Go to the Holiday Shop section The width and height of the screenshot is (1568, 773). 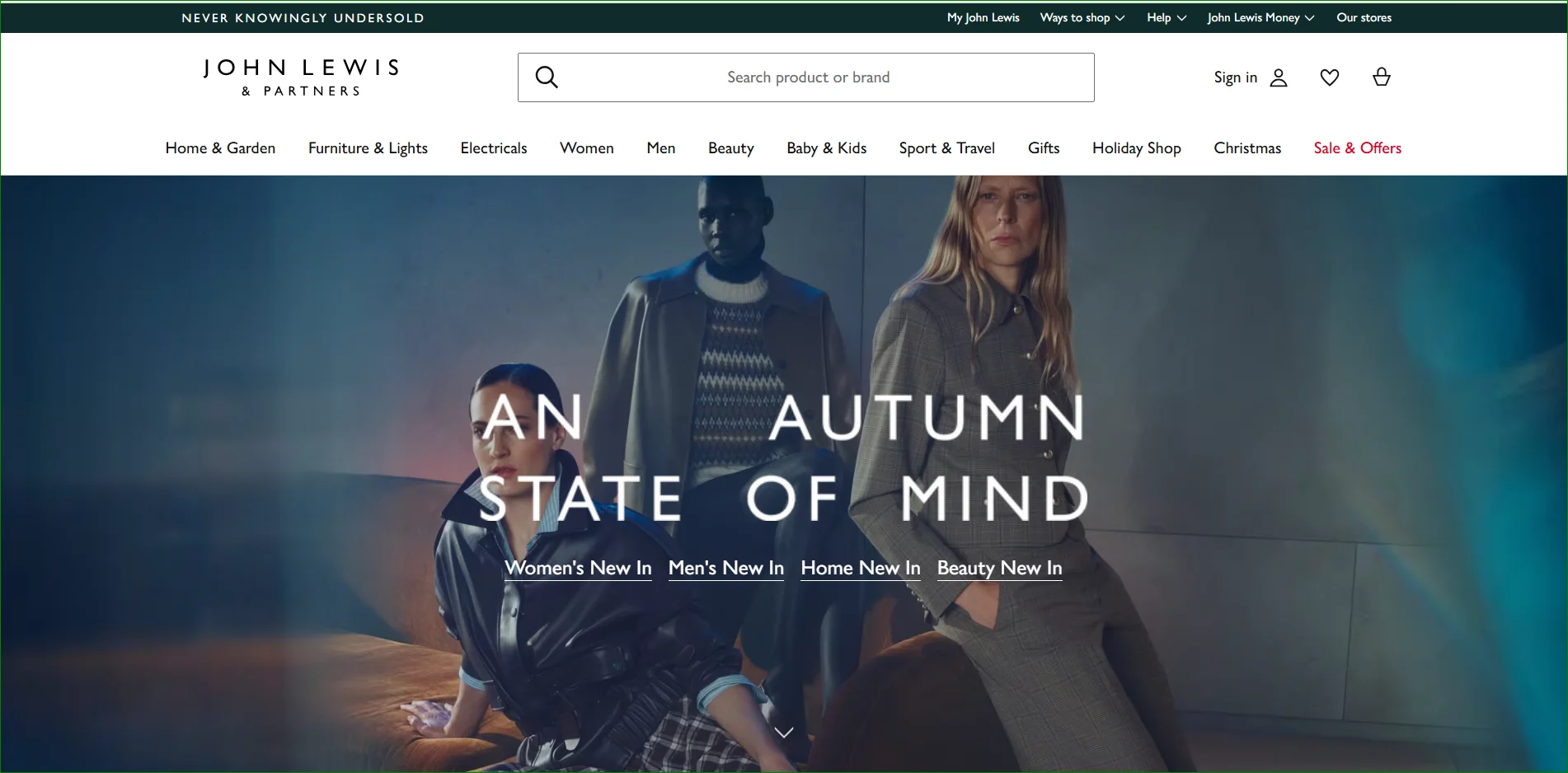point(1136,148)
